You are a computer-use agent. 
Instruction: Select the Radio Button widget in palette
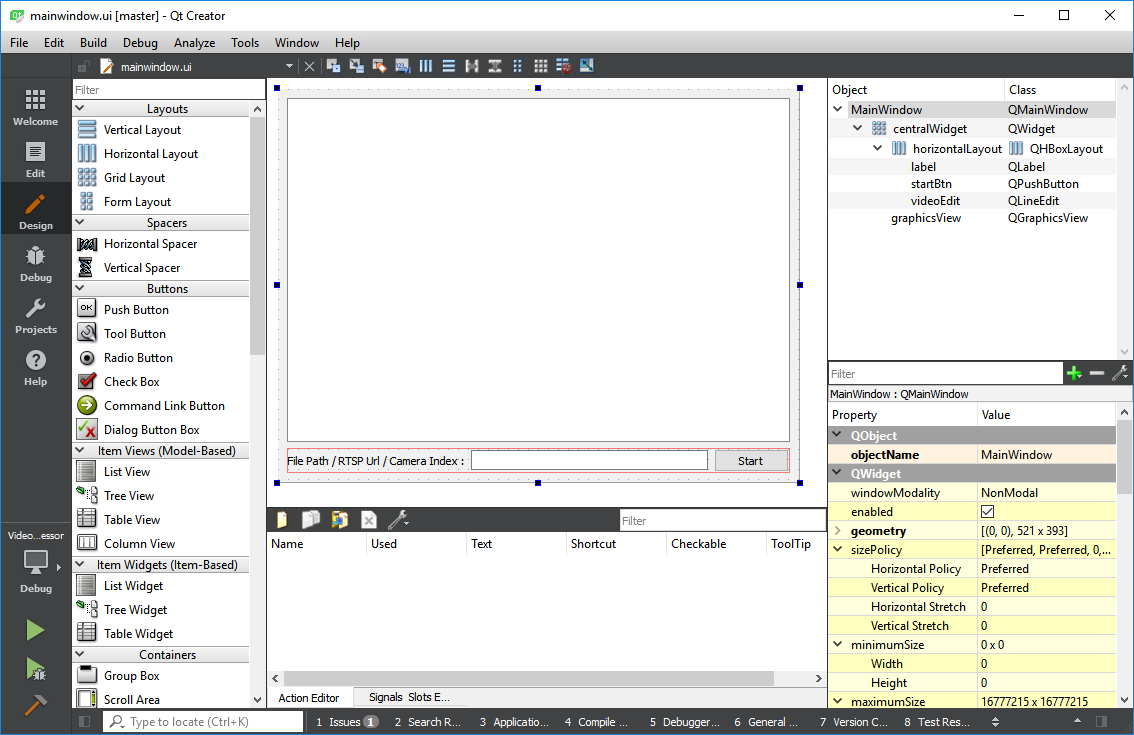138,357
